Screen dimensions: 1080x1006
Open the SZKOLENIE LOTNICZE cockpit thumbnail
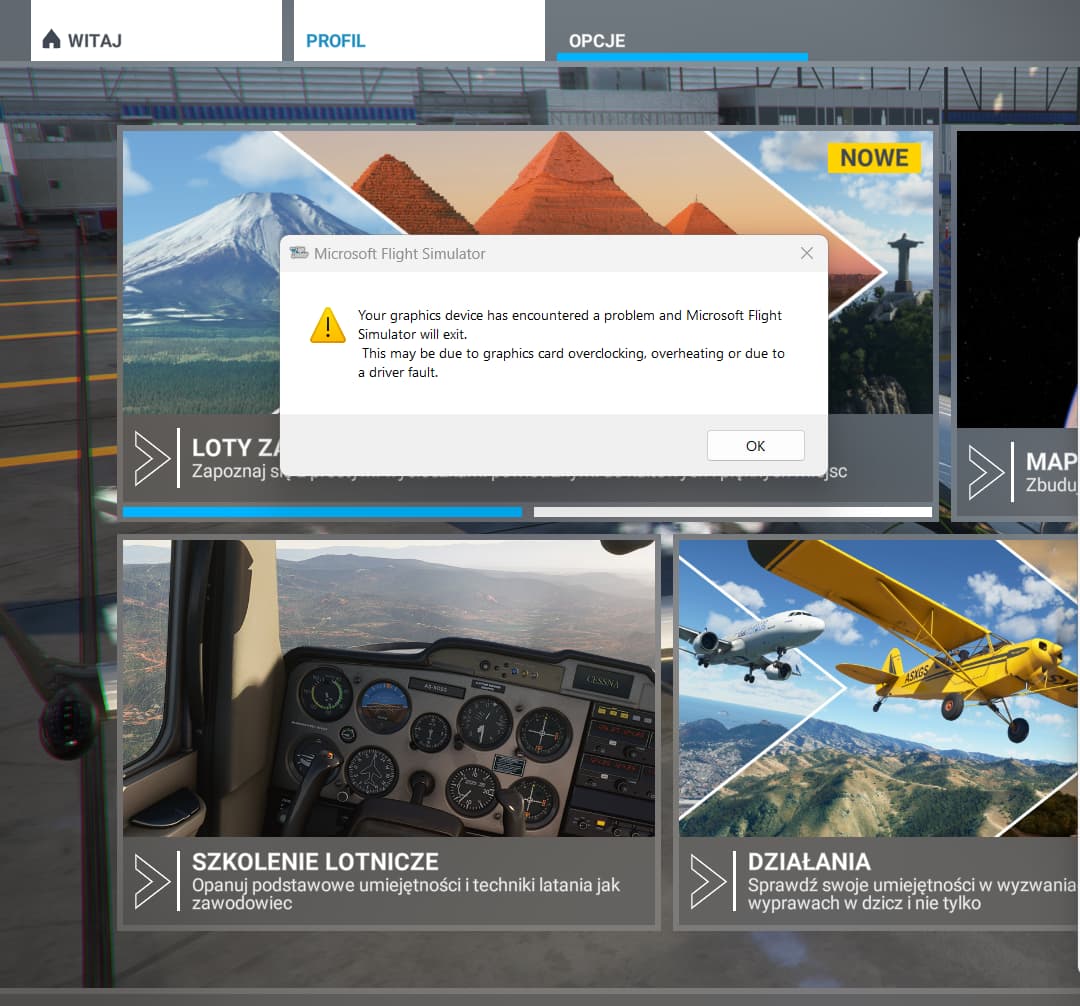(x=389, y=686)
